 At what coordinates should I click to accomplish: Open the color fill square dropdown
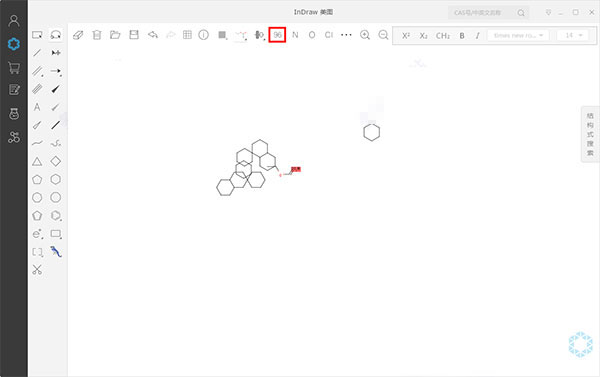222,35
